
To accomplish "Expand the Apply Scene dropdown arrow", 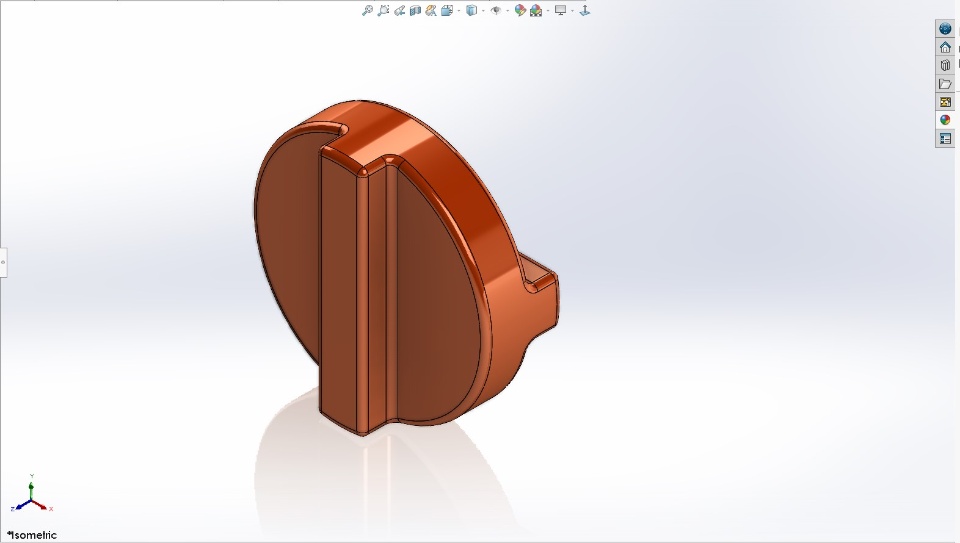I will pyautogui.click(x=547, y=10).
